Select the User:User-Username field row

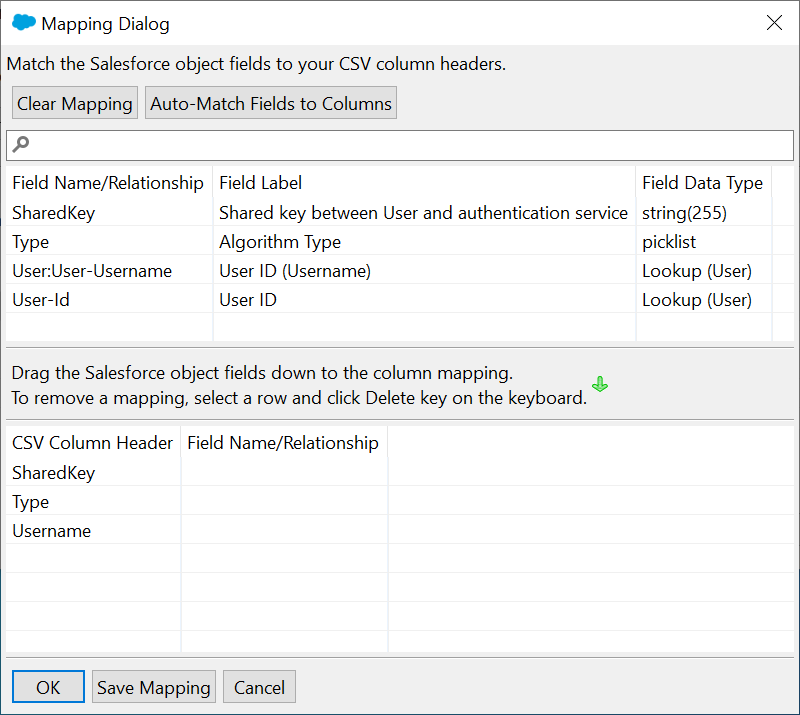tap(92, 271)
